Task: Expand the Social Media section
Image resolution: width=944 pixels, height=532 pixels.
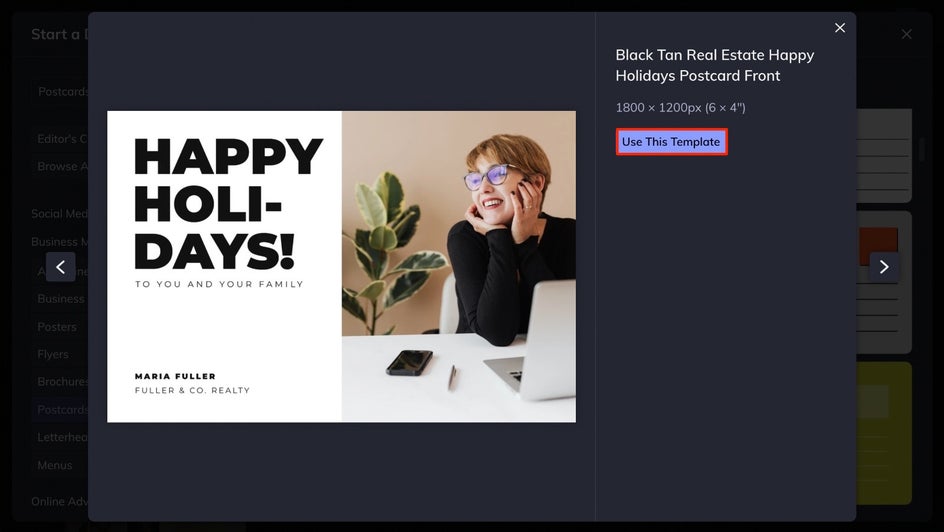Action: pos(60,214)
